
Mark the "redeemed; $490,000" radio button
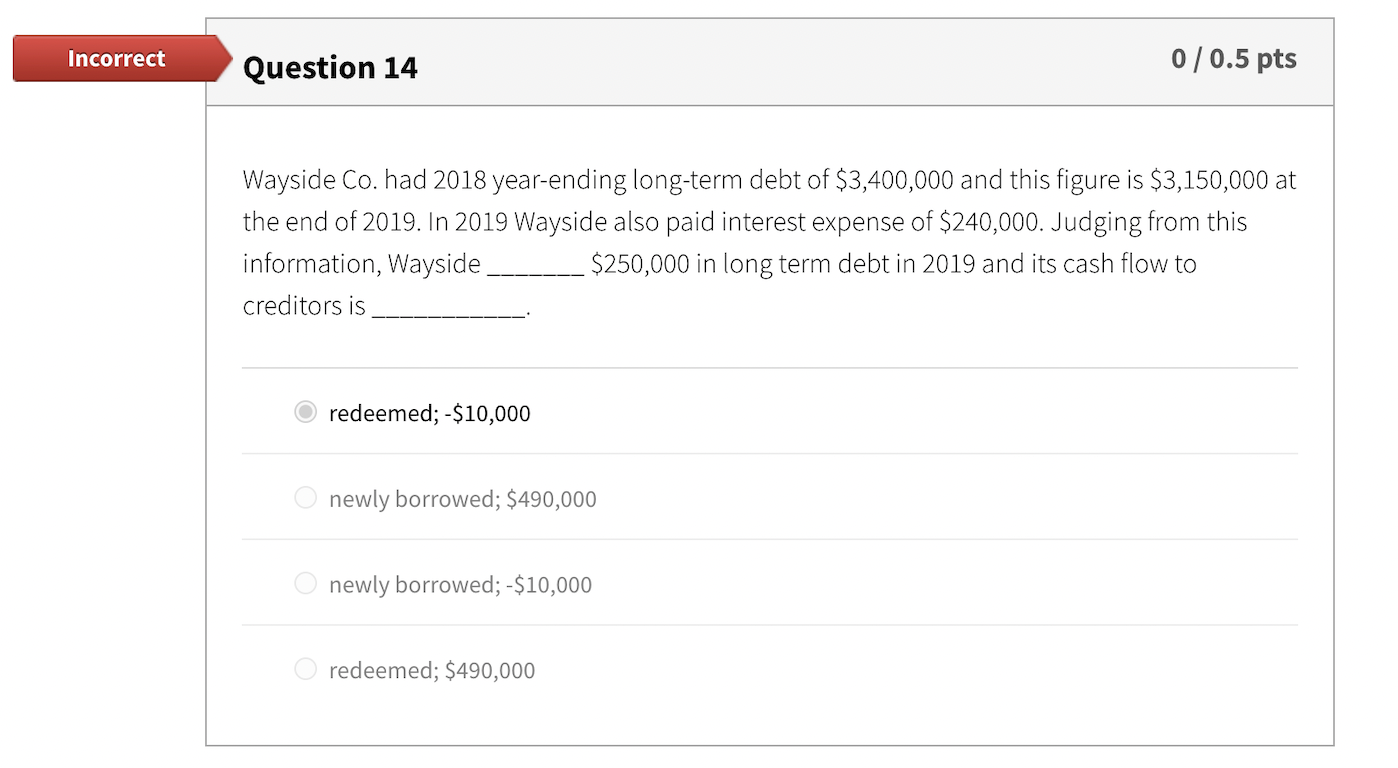306,670
